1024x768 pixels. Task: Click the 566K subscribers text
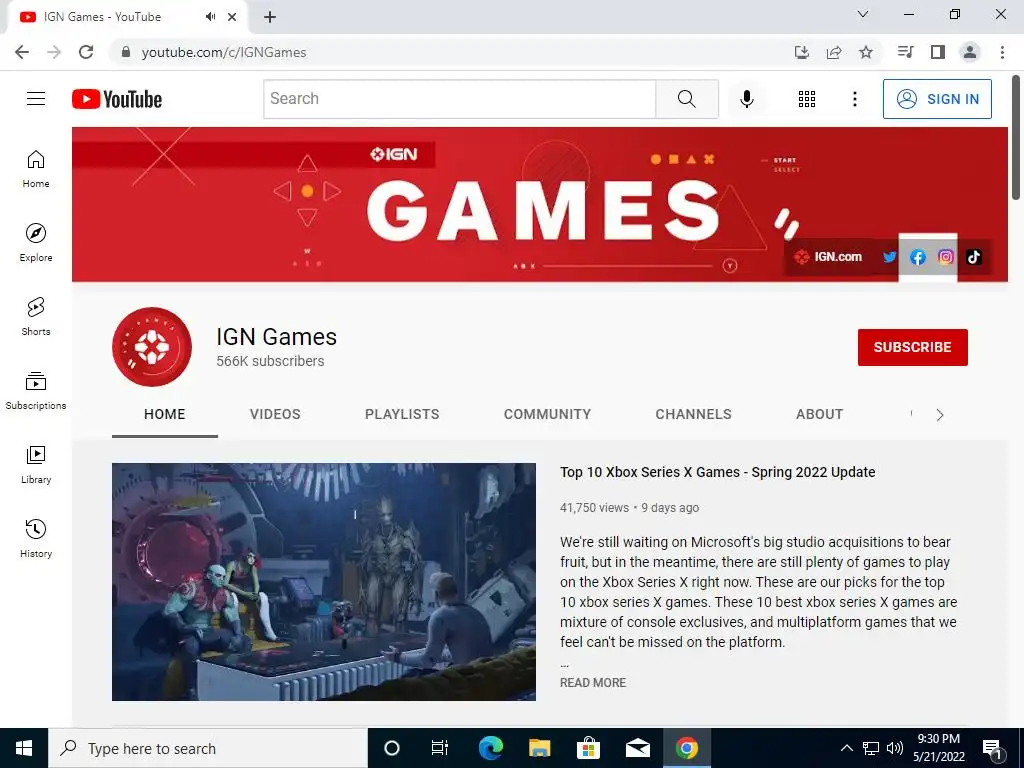click(x=270, y=361)
